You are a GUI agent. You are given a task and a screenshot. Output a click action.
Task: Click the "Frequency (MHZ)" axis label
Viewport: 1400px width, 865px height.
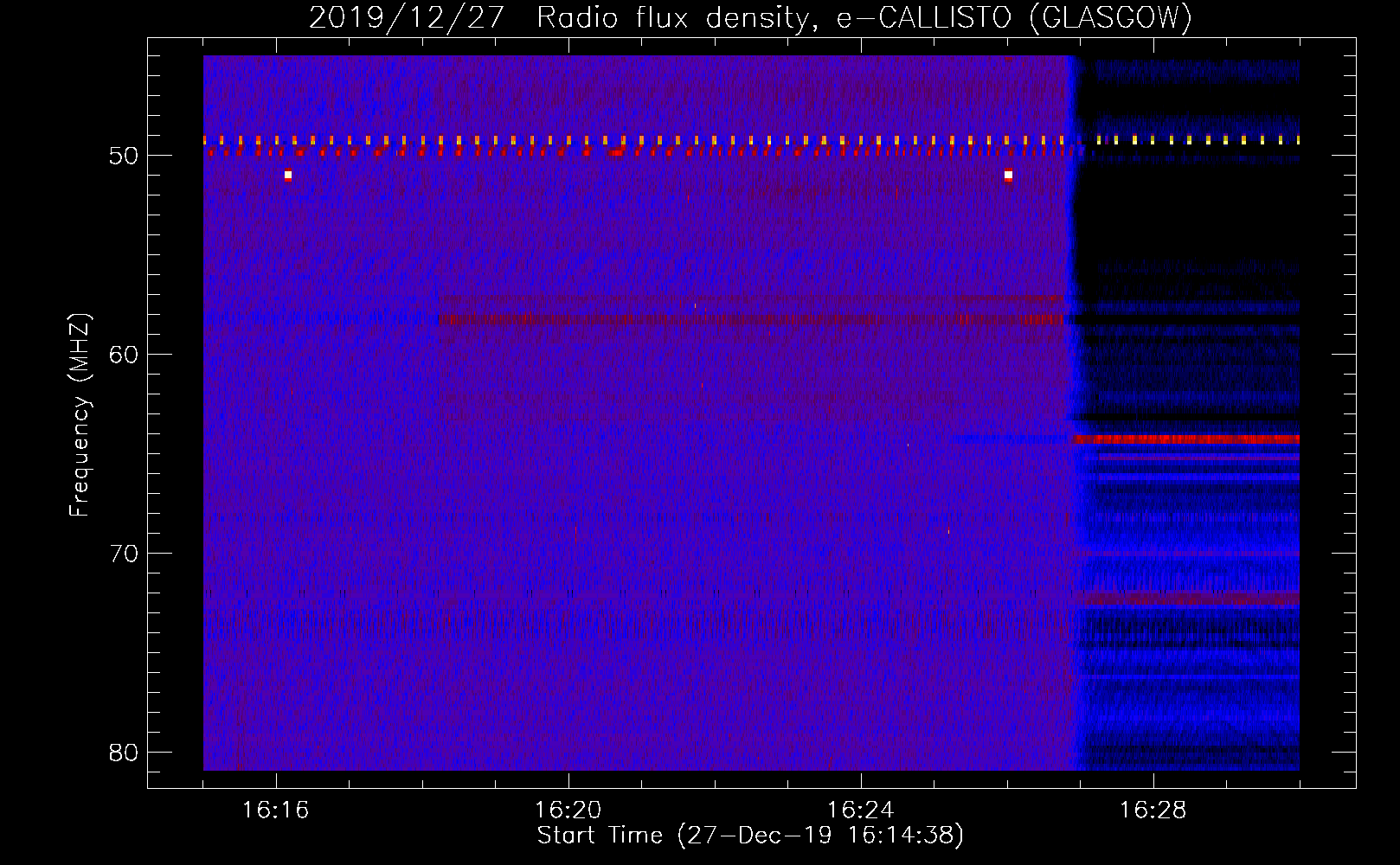click(x=79, y=415)
